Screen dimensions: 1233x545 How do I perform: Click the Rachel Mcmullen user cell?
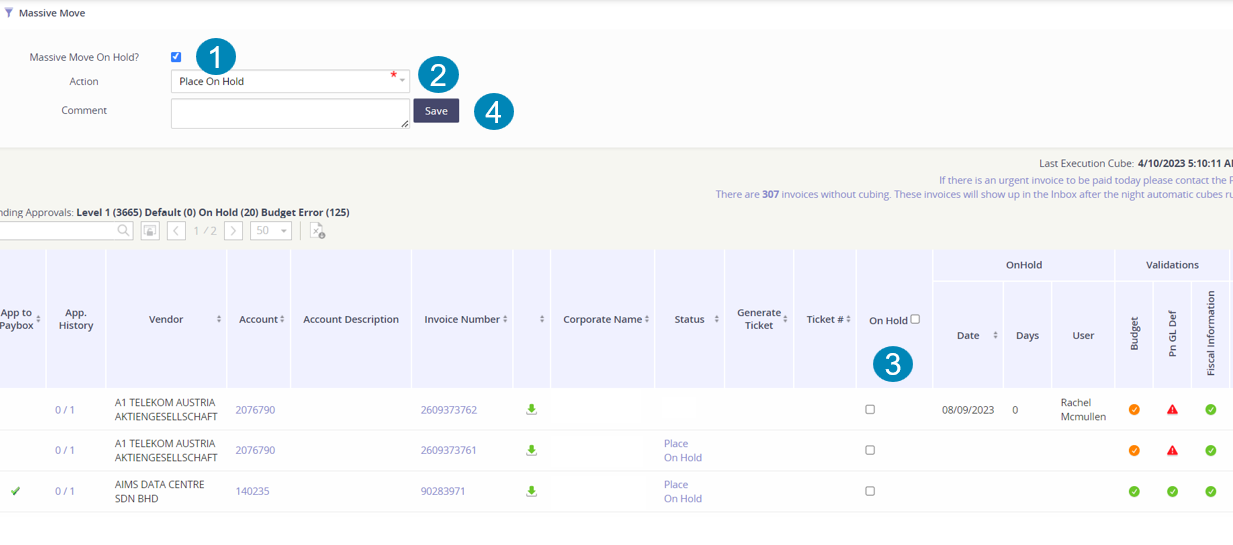[1083, 409]
